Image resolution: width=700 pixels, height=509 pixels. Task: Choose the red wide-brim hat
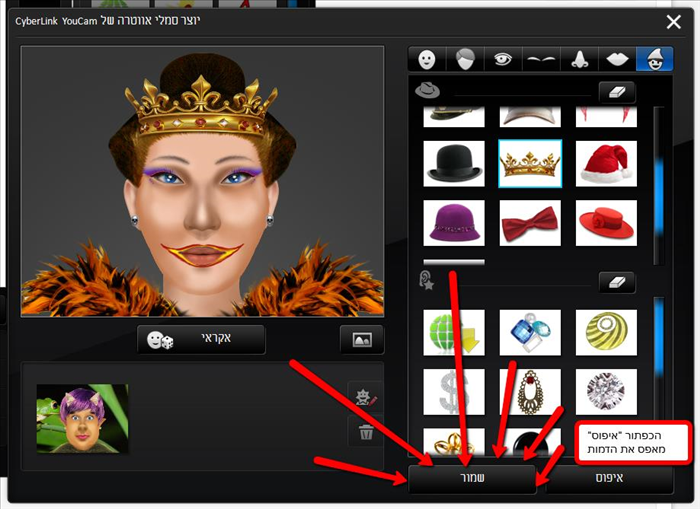pyautogui.click(x=606, y=223)
